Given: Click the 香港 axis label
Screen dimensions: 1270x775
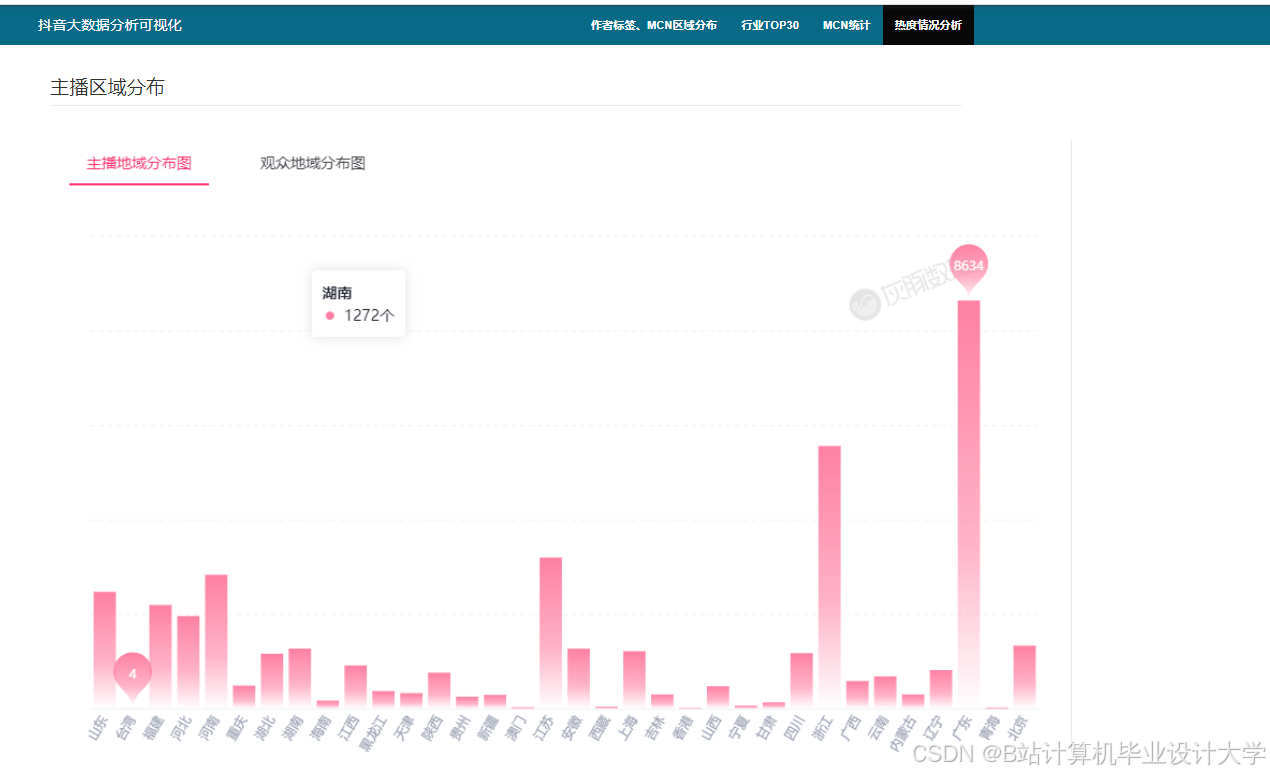Looking at the screenshot, I should pos(682,726).
